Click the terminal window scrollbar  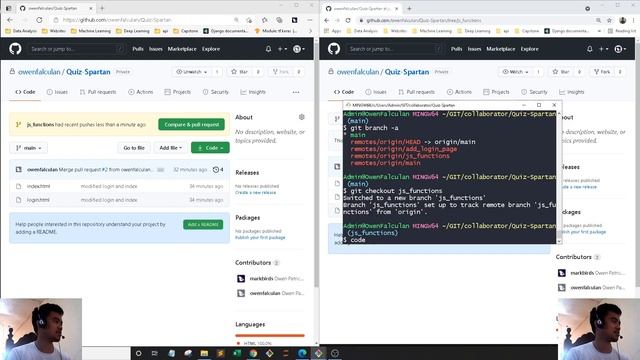click(x=559, y=178)
